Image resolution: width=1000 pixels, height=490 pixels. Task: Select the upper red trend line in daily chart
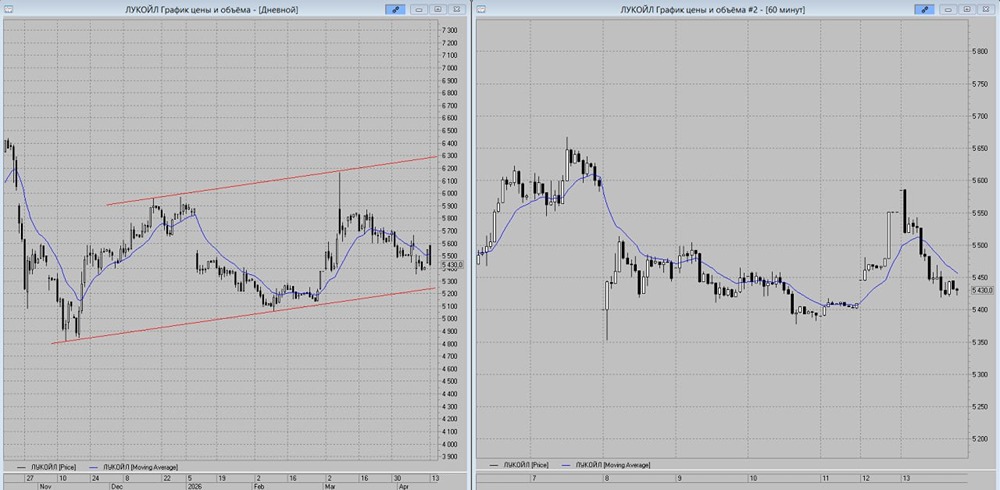(x=272, y=181)
